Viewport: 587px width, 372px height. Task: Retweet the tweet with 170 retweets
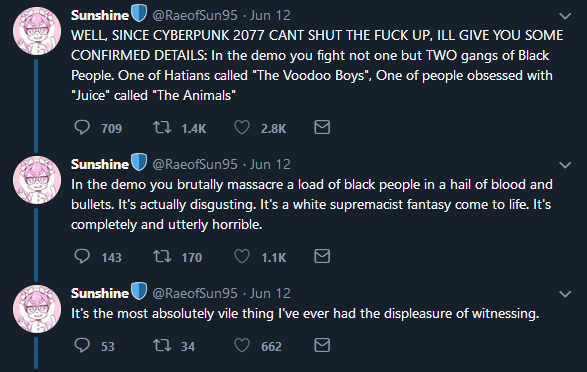coord(162,256)
